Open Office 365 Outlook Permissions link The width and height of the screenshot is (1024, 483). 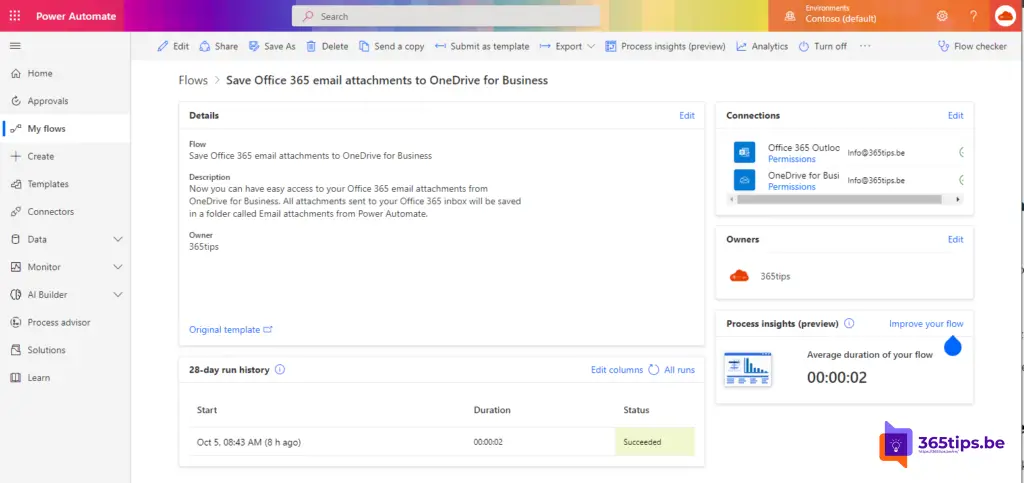[x=792, y=159]
